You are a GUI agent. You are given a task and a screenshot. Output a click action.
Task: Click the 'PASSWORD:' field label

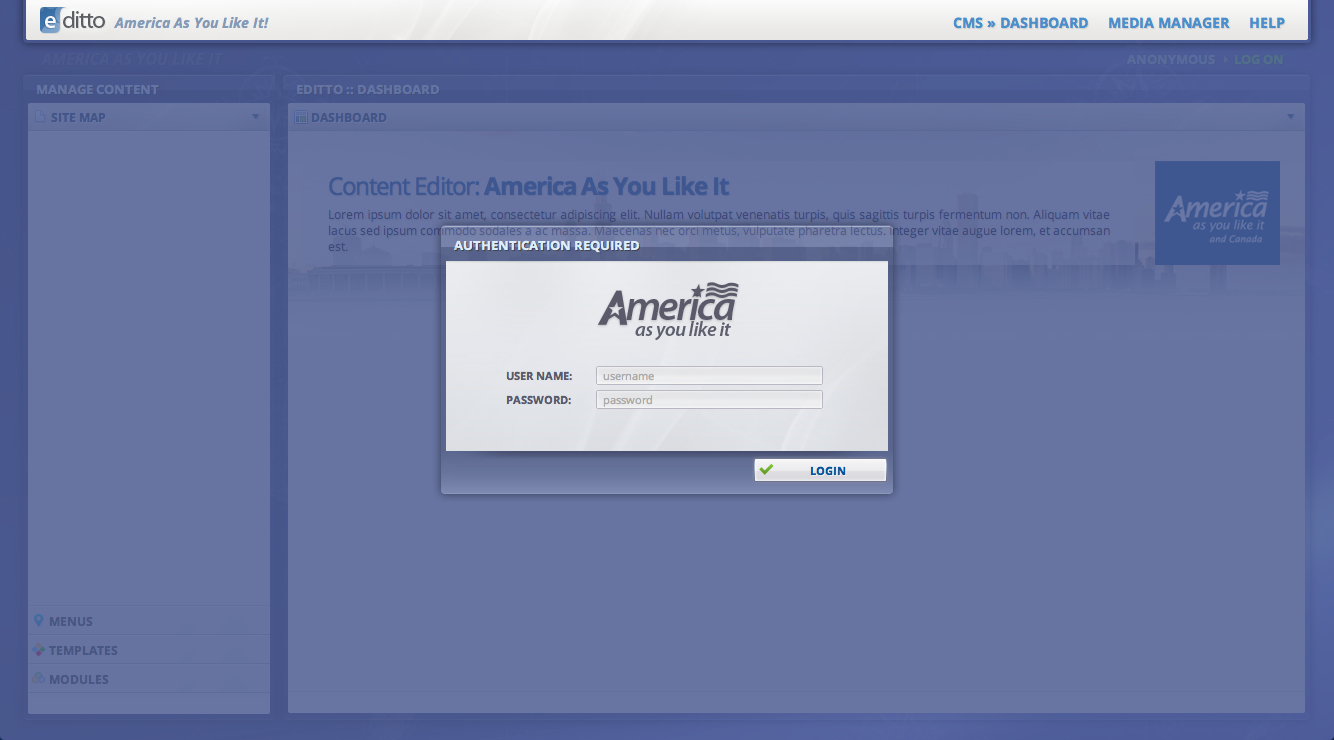(539, 400)
